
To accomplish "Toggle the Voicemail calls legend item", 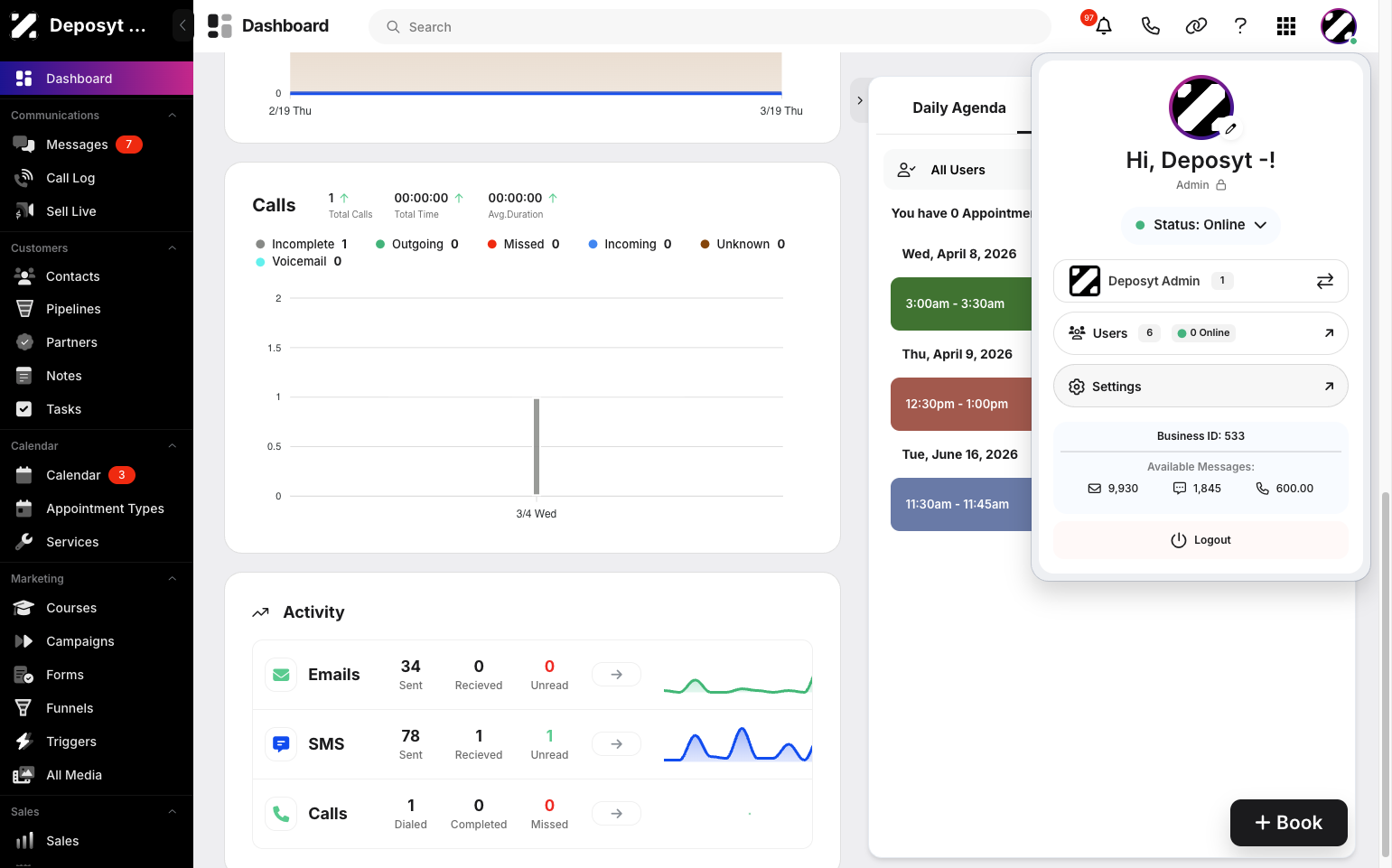I will 299,261.
